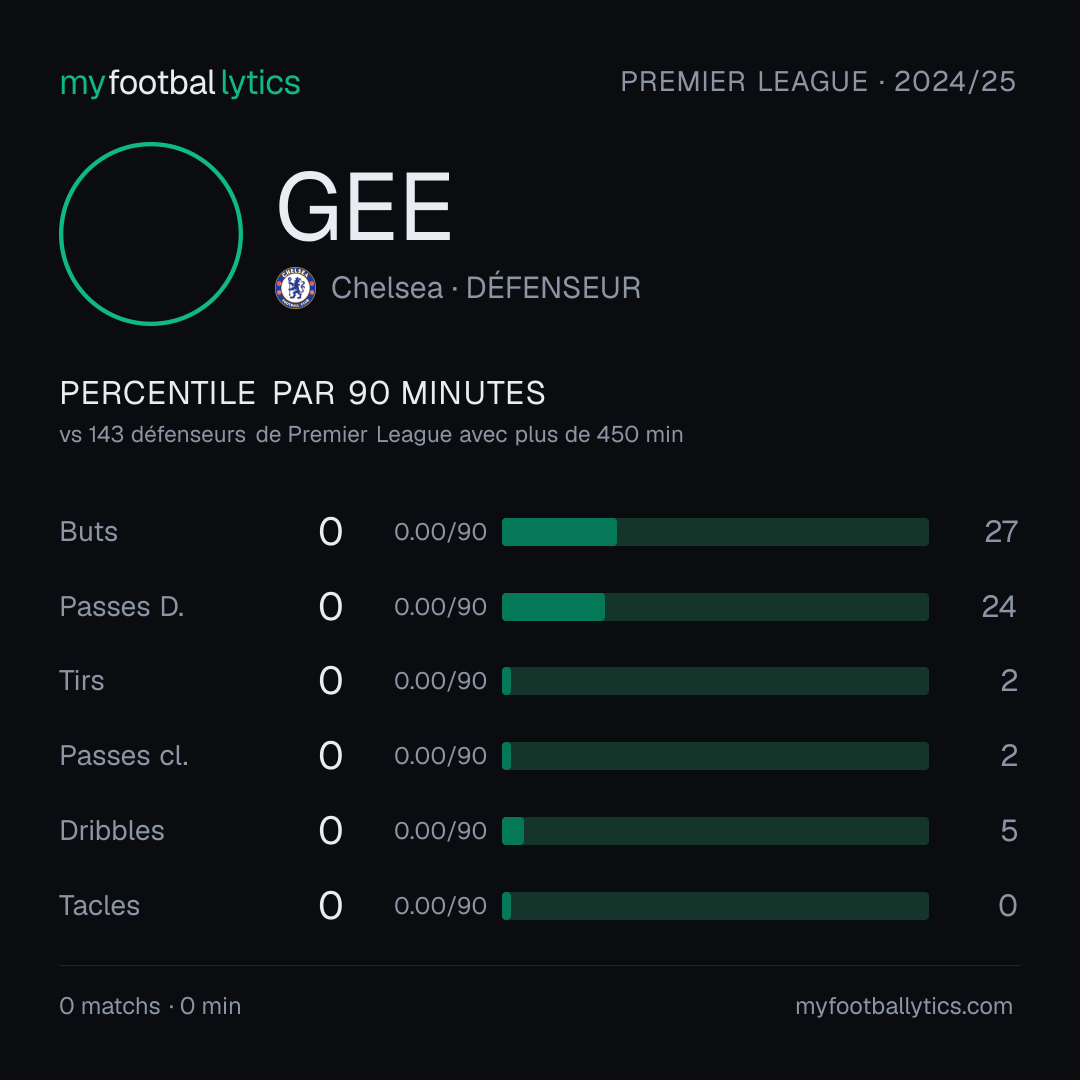Select the Dribbles stat label
This screenshot has height=1080, width=1080.
pos(112,831)
